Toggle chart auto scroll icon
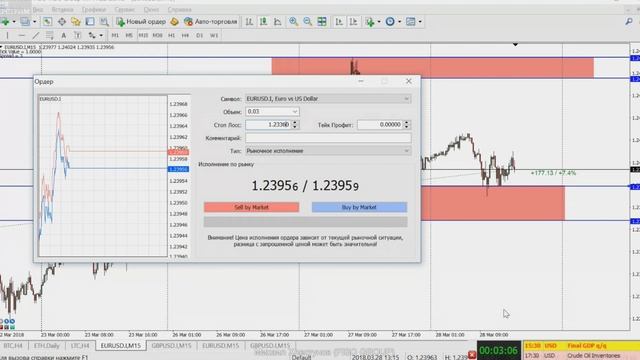The image size is (640, 360). tap(339, 22)
